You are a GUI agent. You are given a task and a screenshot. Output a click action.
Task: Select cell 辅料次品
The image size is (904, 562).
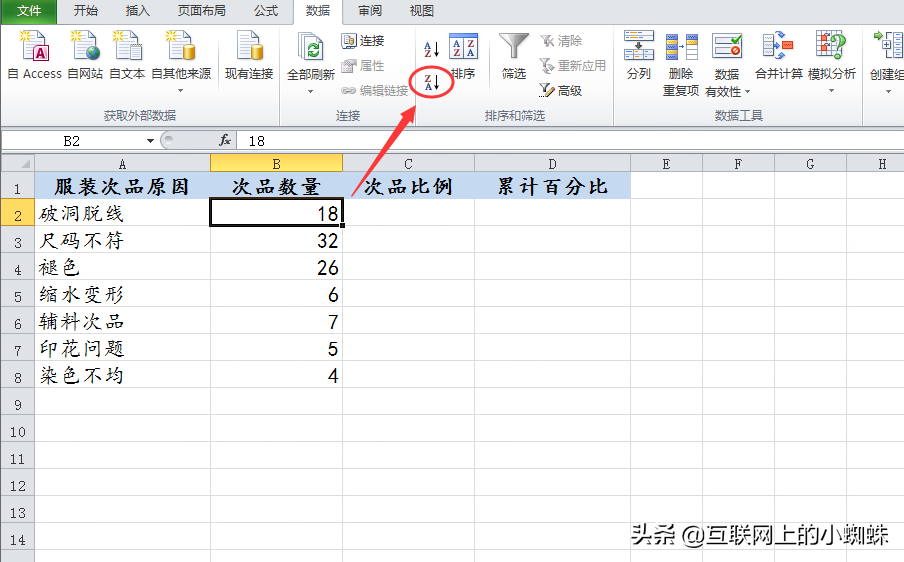(122, 321)
